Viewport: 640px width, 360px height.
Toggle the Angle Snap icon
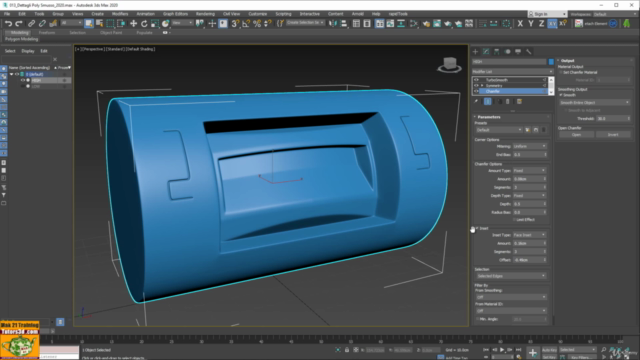pos(246,24)
